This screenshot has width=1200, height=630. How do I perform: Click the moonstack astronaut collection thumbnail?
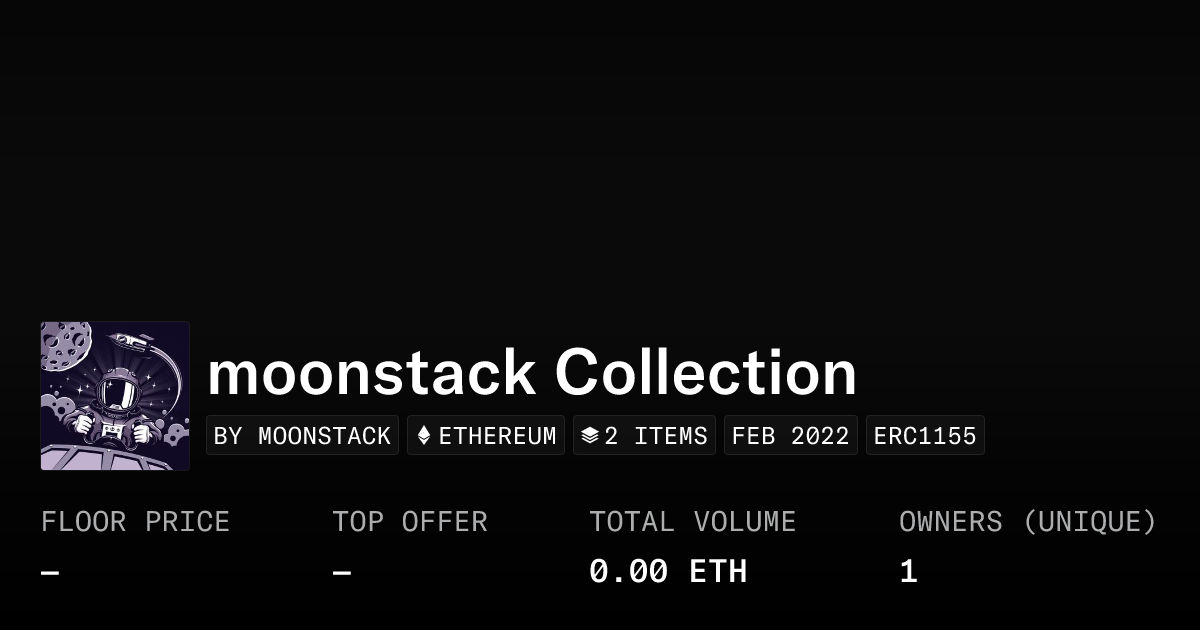(x=115, y=396)
